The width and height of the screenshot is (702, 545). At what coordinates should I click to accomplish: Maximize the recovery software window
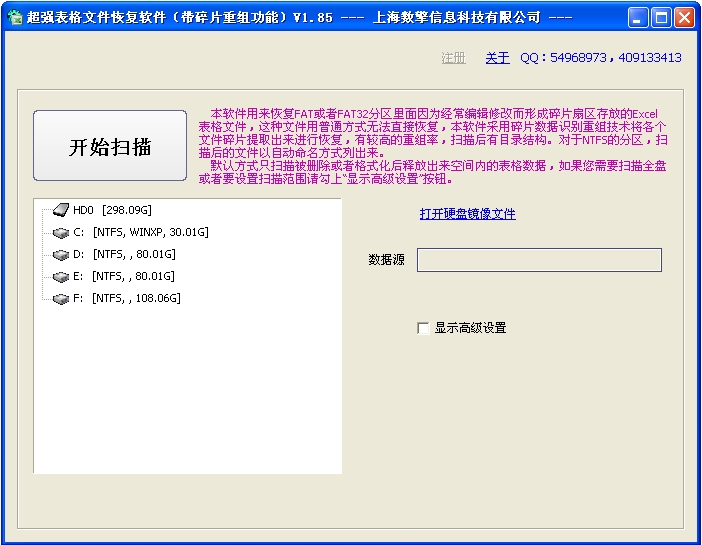tap(661, 18)
